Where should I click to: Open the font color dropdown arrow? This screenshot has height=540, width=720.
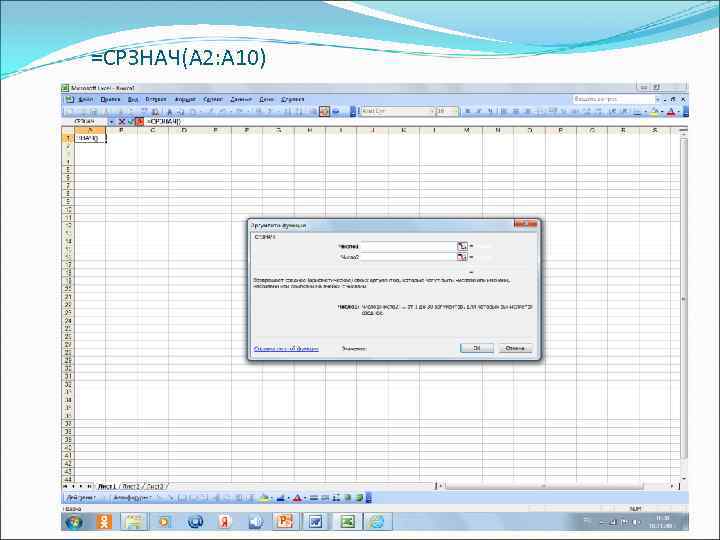pyautogui.click(x=678, y=112)
